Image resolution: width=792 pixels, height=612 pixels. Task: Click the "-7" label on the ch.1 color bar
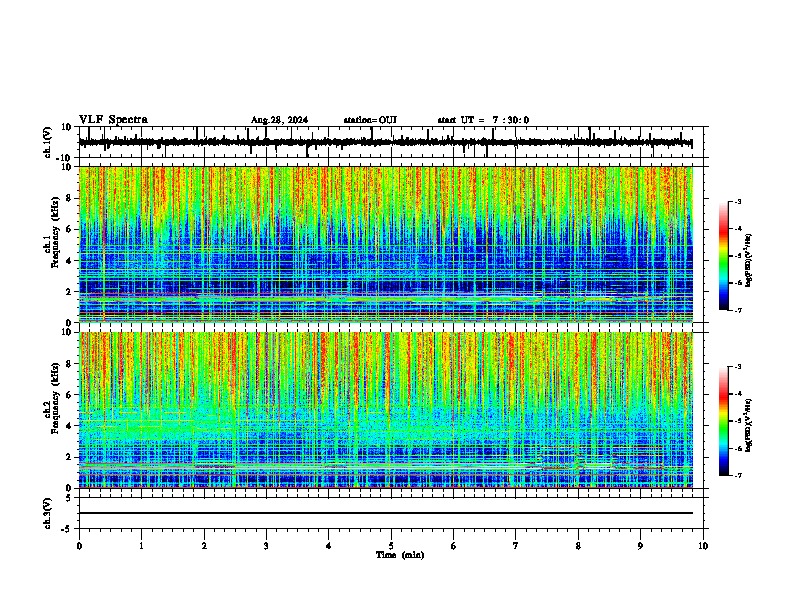coord(737,311)
